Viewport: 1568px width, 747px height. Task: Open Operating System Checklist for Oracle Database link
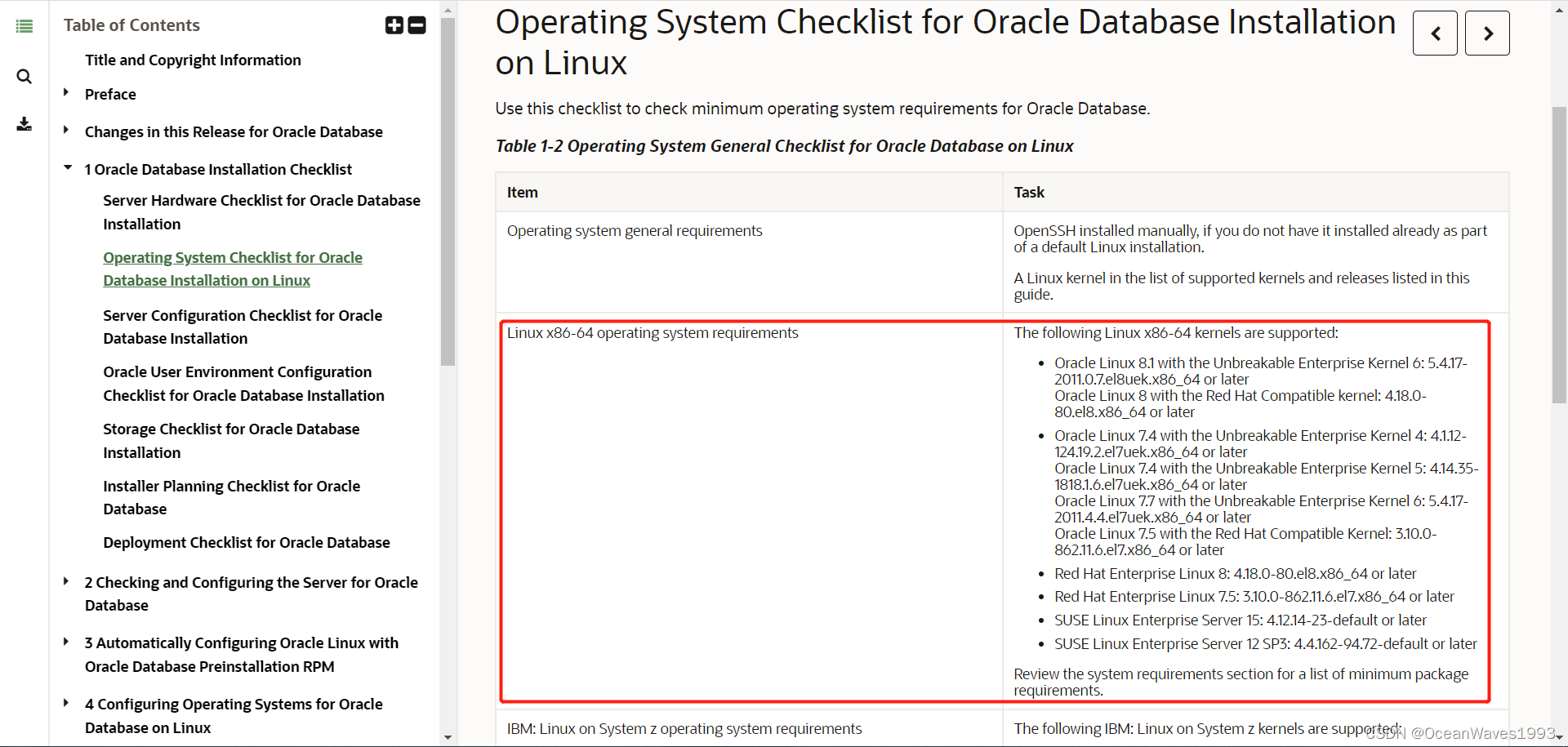pos(233,269)
